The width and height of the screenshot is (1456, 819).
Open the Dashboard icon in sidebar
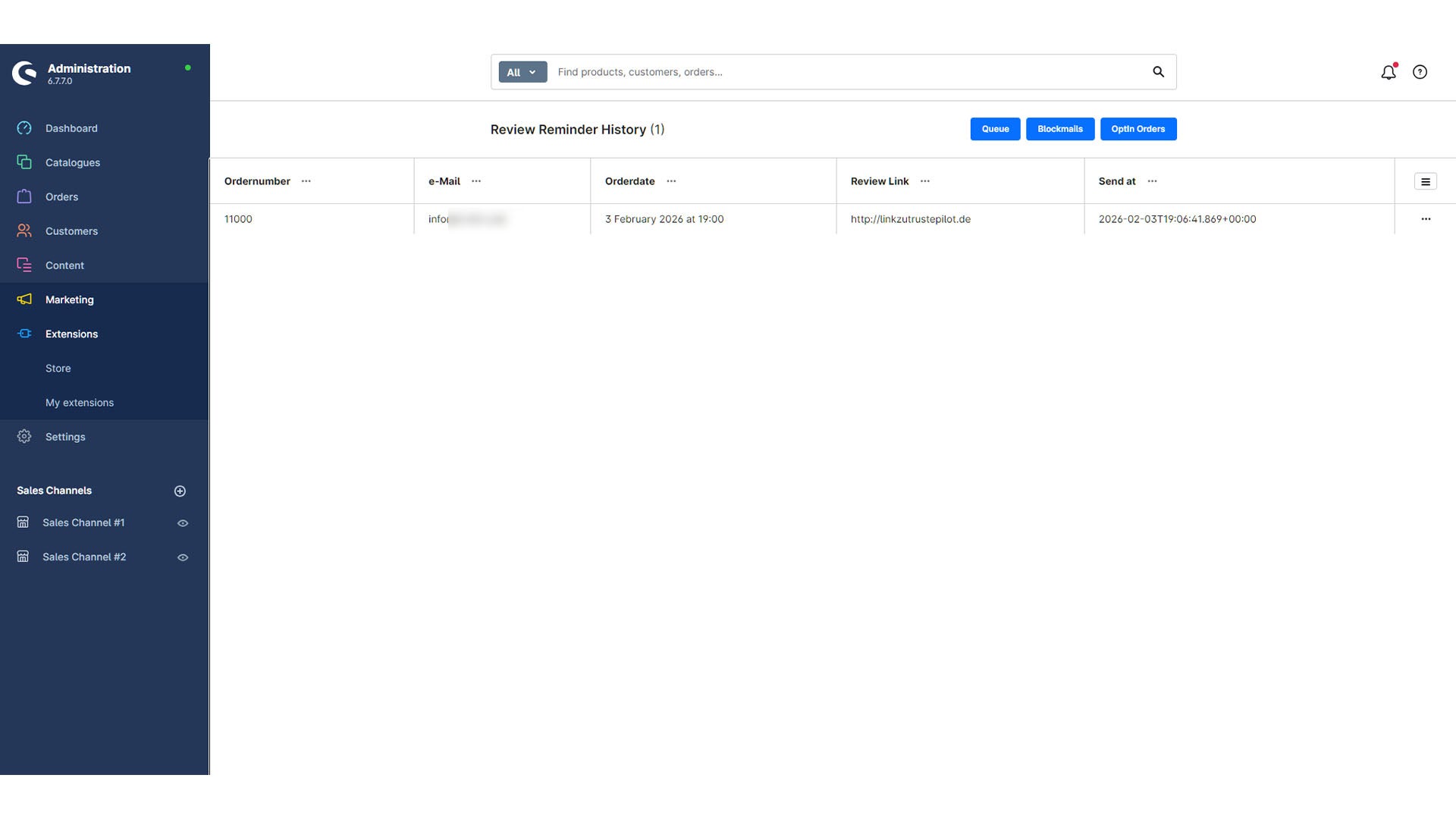point(24,128)
